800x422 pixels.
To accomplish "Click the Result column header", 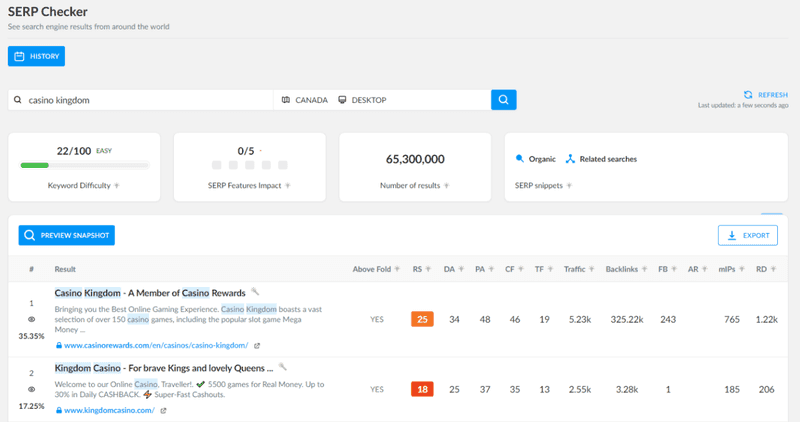I will click(x=65, y=269).
